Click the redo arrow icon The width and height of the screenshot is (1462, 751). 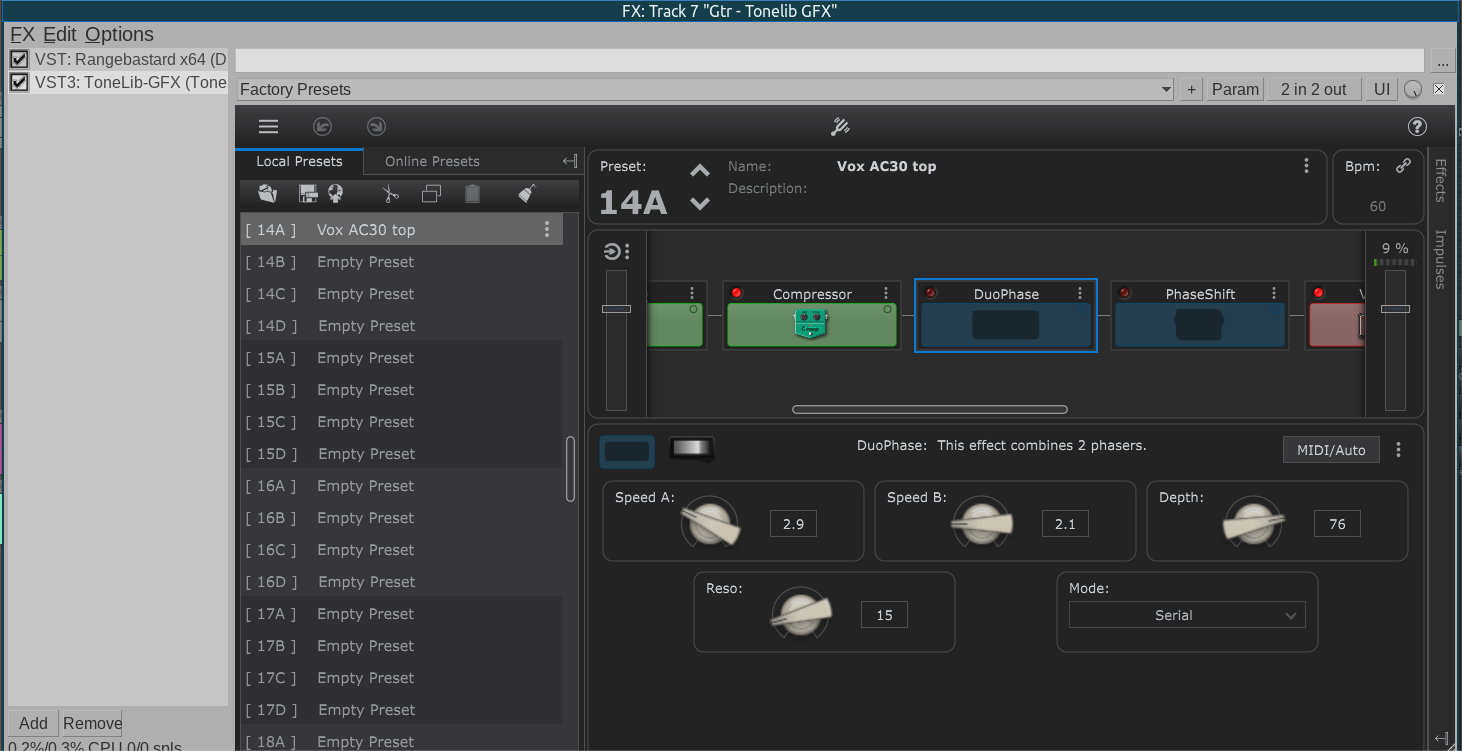(376, 127)
